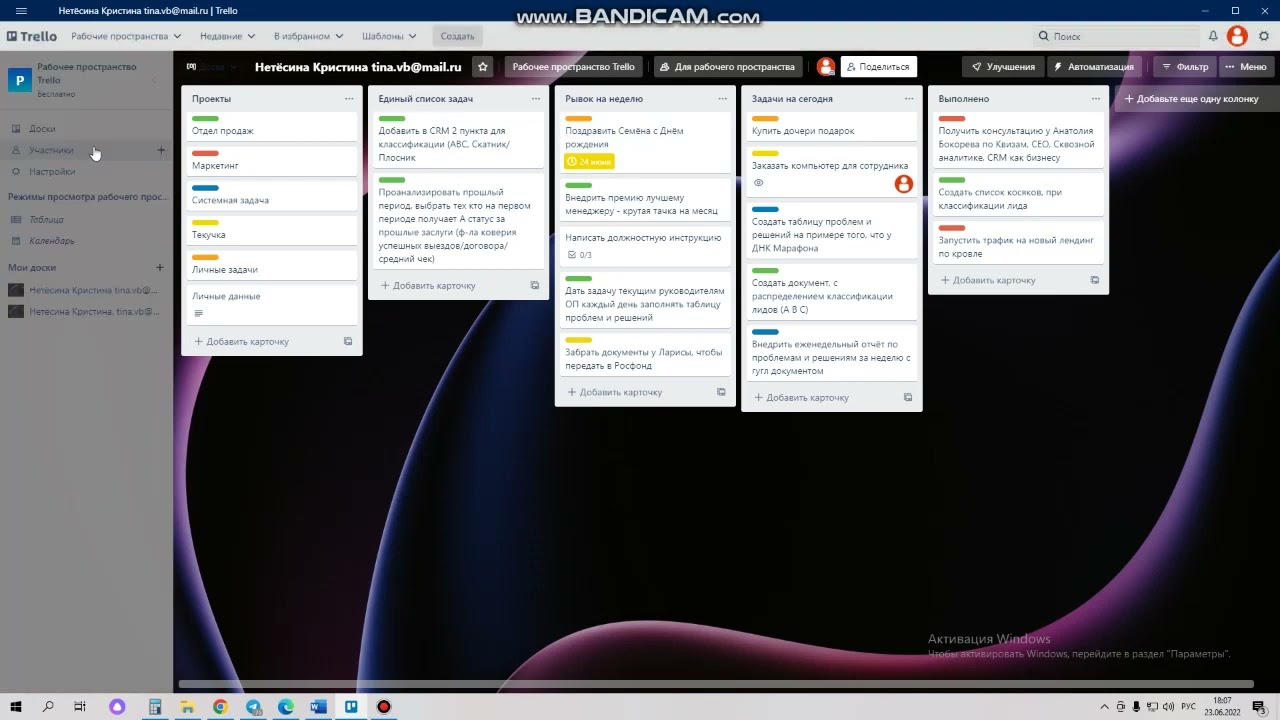The width and height of the screenshot is (1280, 720).
Task: Open the Автоматизация button
Action: point(1094,67)
